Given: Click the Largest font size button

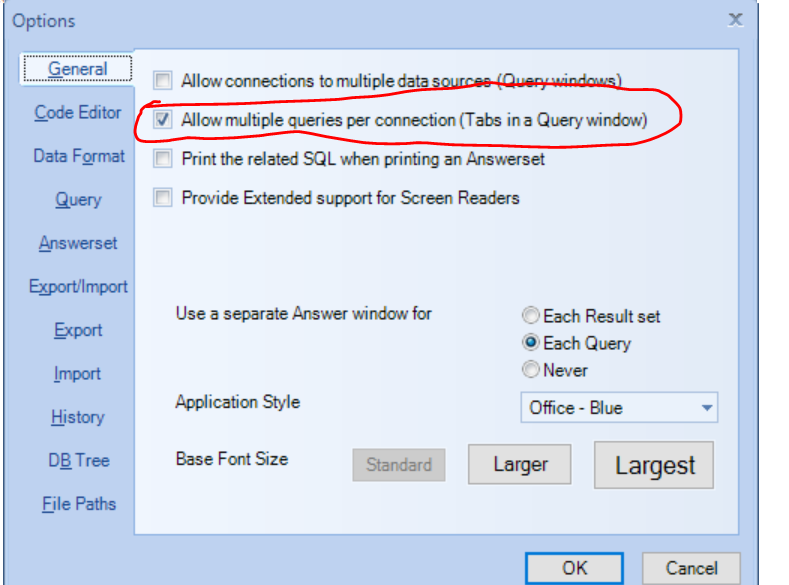Looking at the screenshot, I should tap(655, 465).
